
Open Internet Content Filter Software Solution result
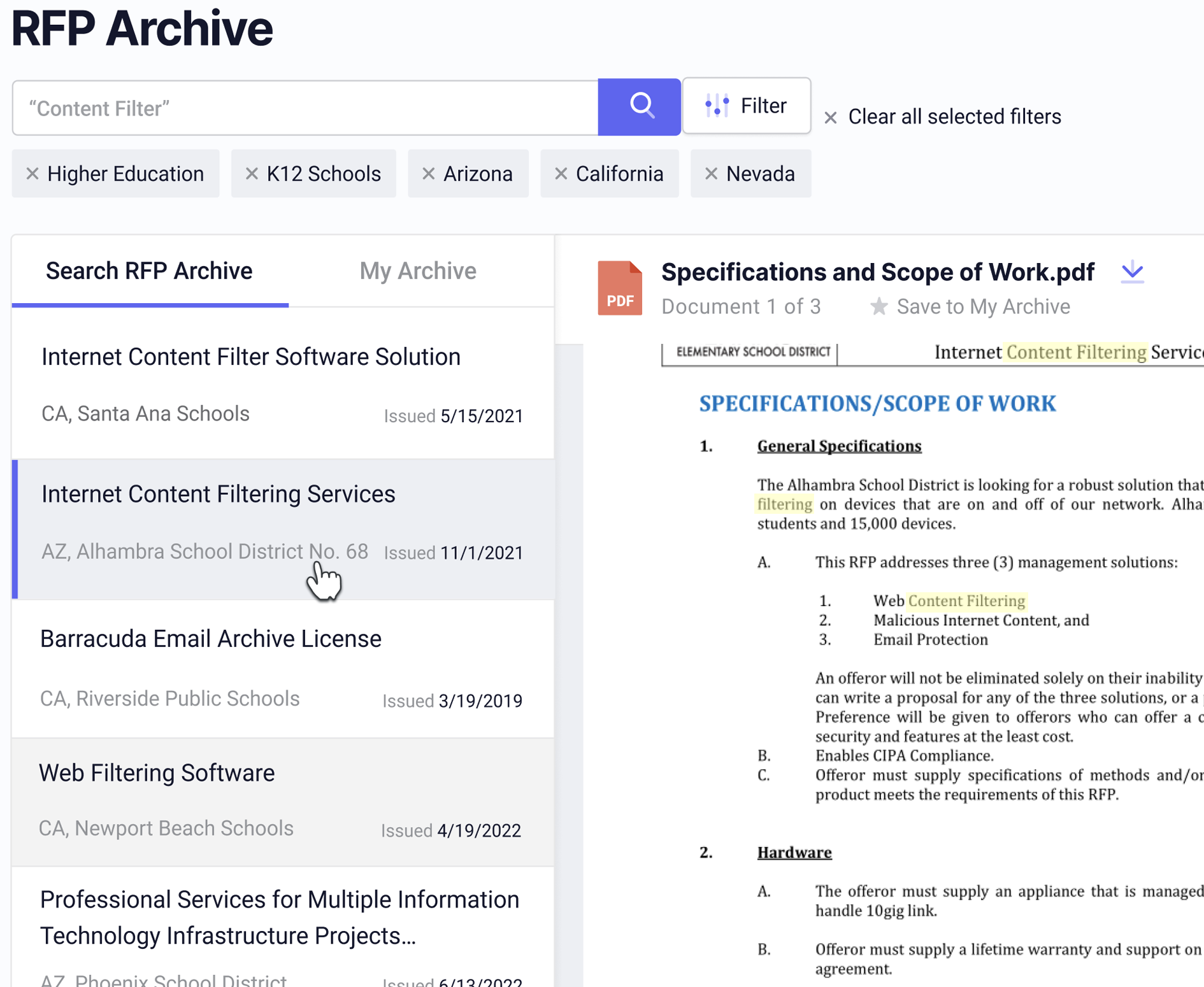[x=250, y=357]
